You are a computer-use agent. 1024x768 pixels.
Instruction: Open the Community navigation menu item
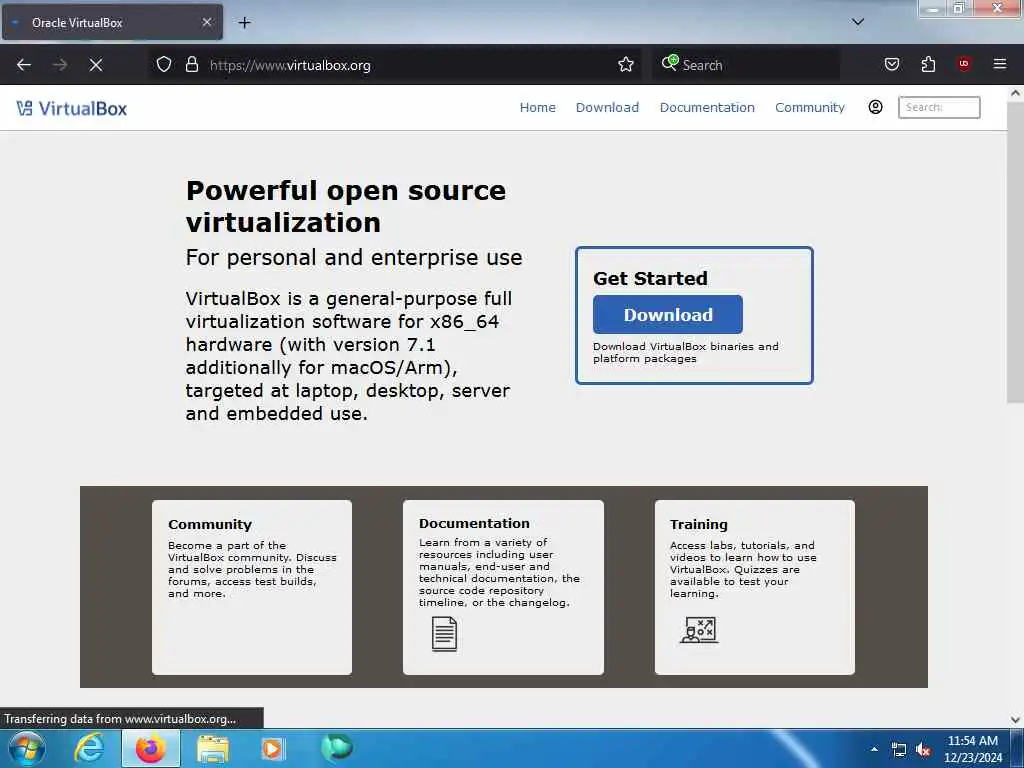(x=810, y=108)
